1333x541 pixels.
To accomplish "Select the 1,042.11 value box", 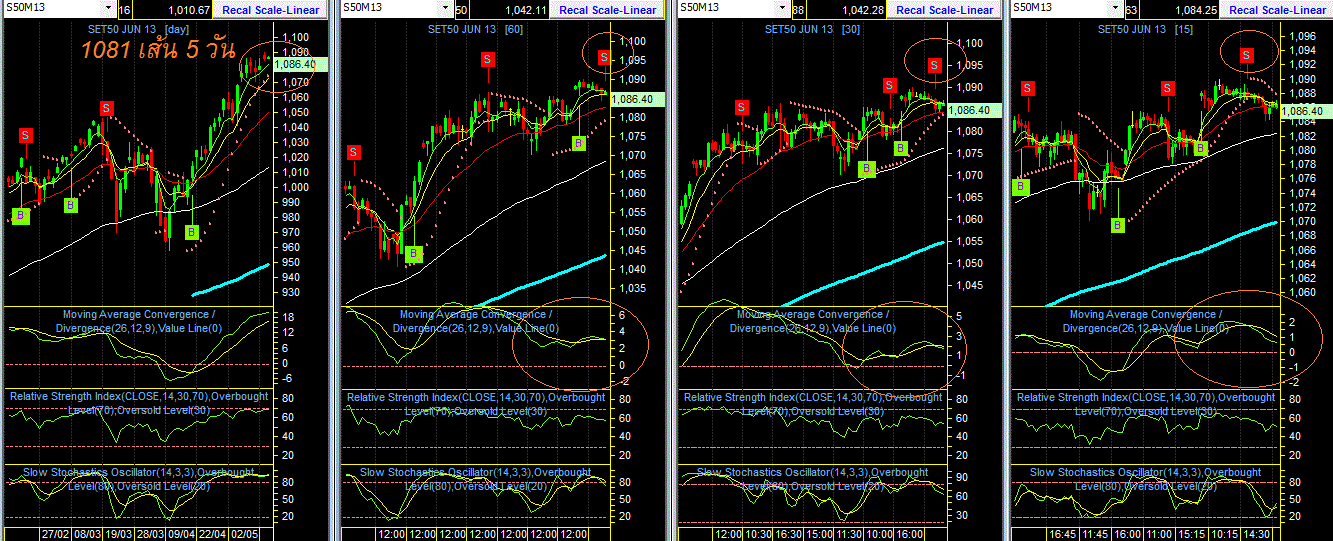I will pyautogui.click(x=509, y=10).
